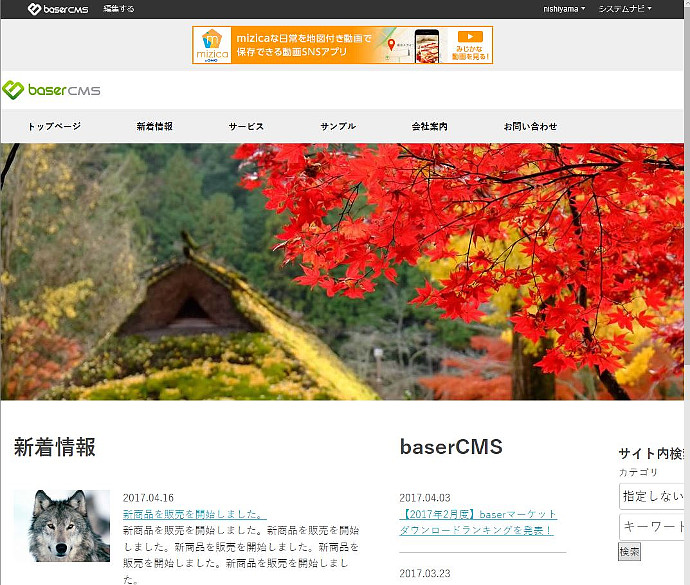Screen dimensions: 690x585
Task: Select the サービス navigation item
Action: [246, 127]
